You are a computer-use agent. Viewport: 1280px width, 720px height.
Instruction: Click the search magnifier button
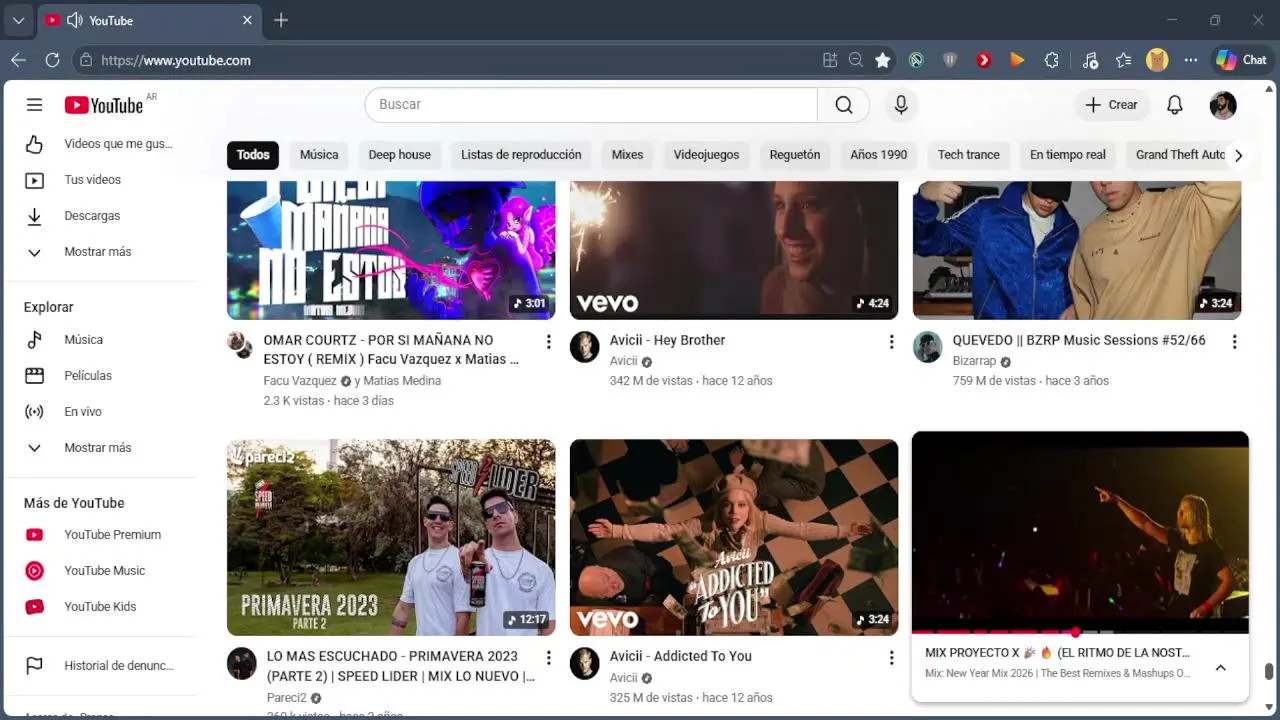843,105
